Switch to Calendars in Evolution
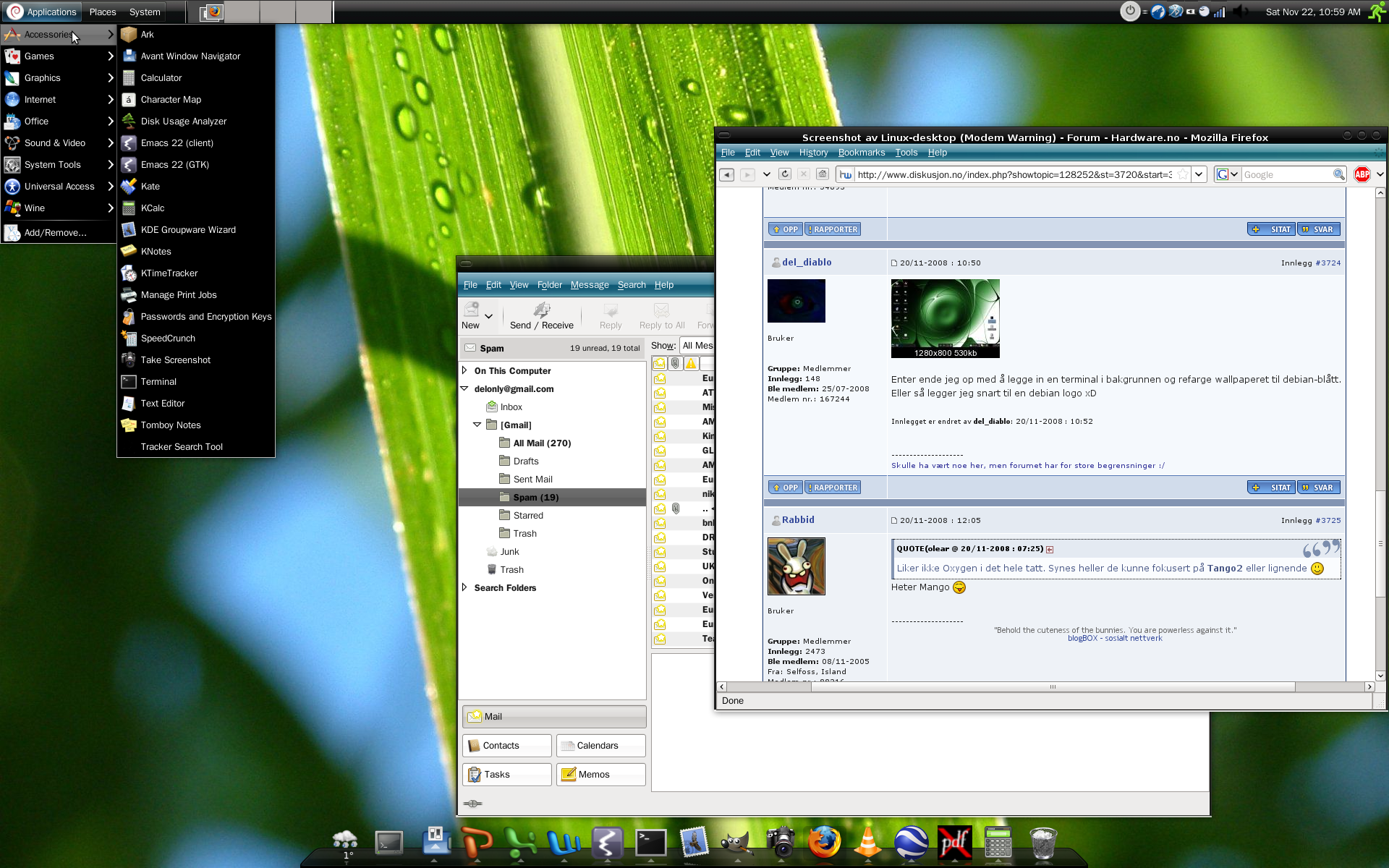Image resolution: width=1389 pixels, height=868 pixels. (x=600, y=745)
